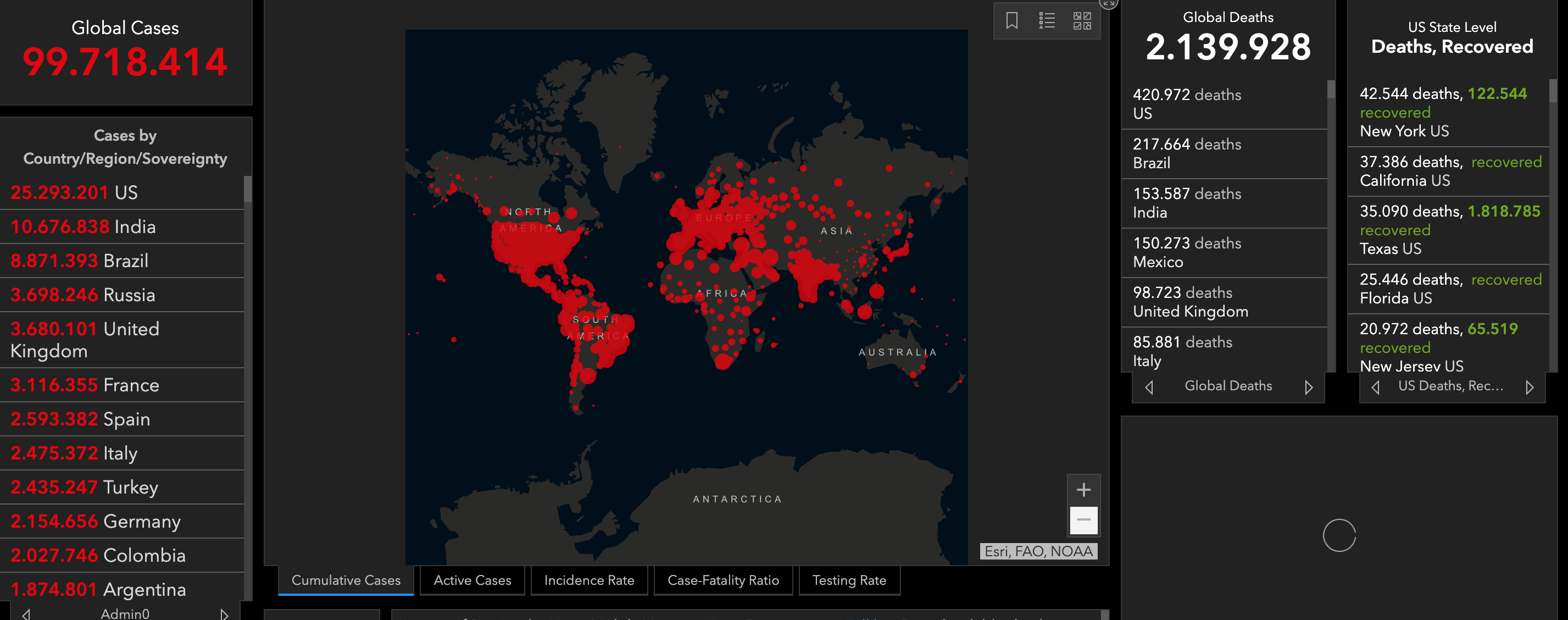Zoom out the map with minus button

(x=1083, y=519)
